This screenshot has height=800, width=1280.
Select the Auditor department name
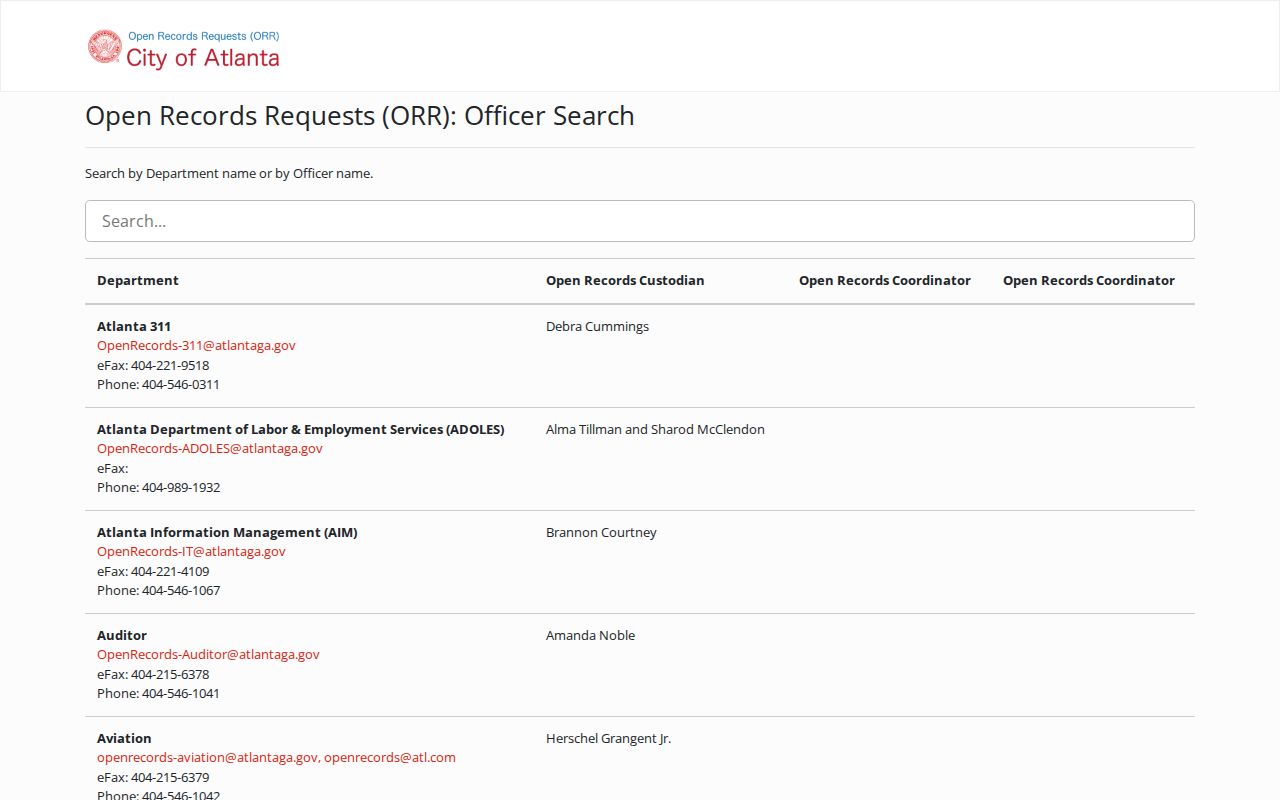pyautogui.click(x=122, y=635)
